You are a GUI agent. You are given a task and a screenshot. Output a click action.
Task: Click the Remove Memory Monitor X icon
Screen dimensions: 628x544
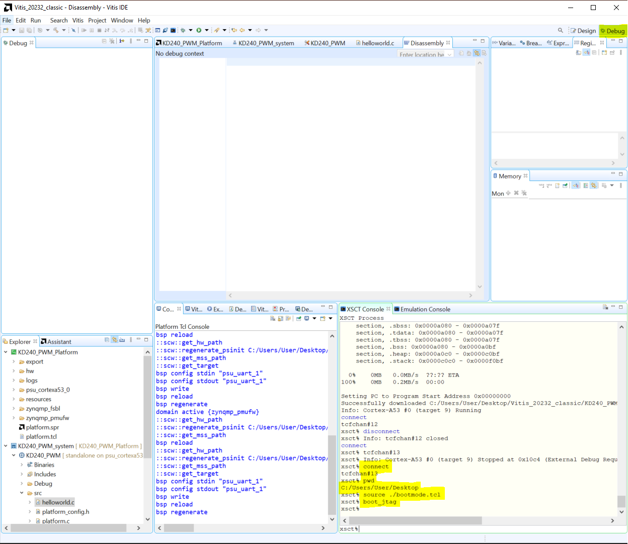pyautogui.click(x=516, y=193)
